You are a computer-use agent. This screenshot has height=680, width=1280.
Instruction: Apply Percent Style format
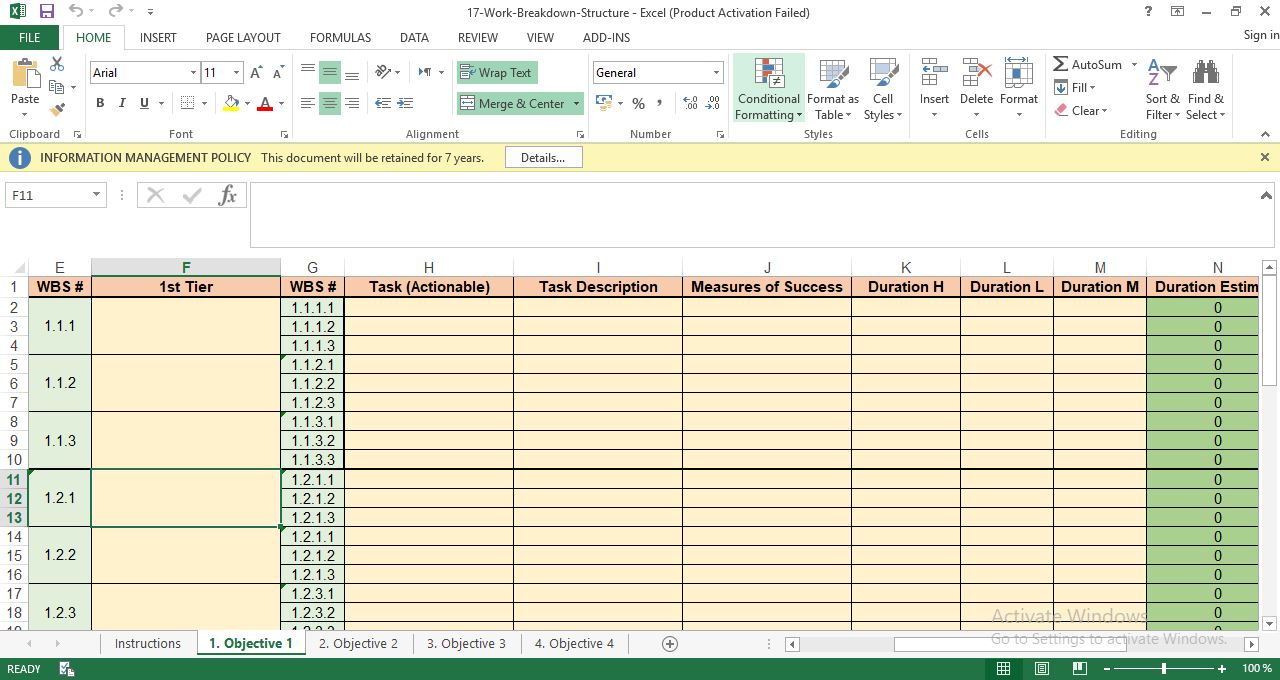coord(638,103)
